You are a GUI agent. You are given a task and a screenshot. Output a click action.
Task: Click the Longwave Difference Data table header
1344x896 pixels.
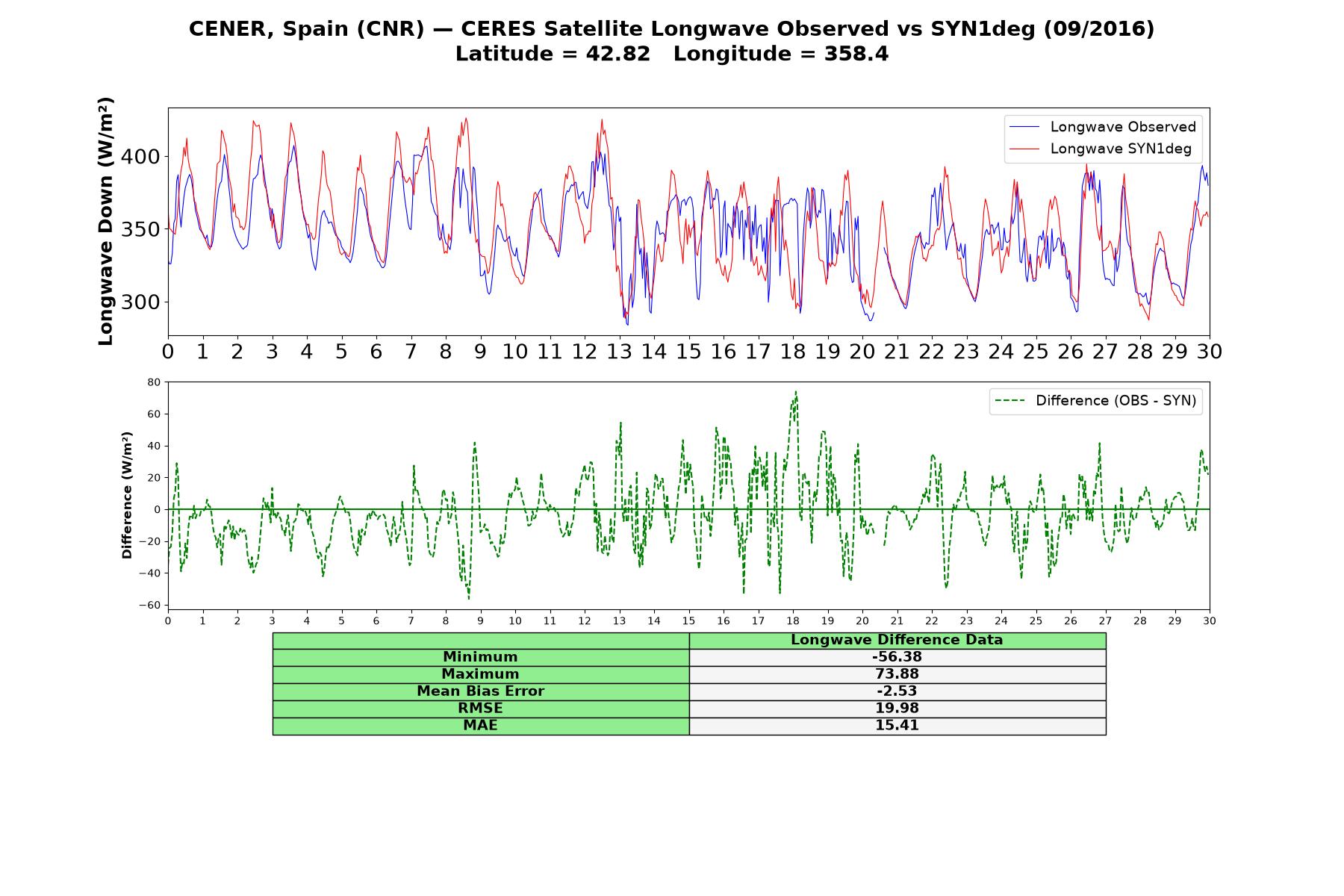897,640
